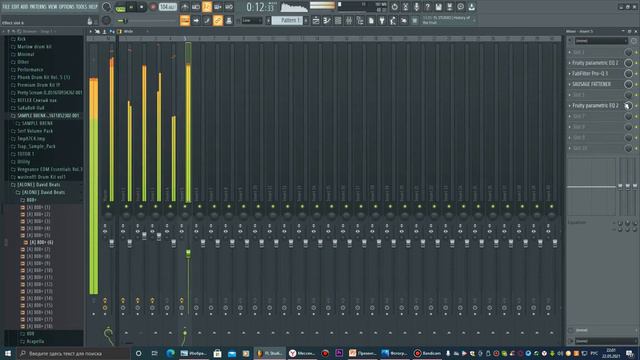The width and height of the screenshot is (640, 360).
Task: Toggle the Insert 5 mute LED
Action: coord(185,207)
